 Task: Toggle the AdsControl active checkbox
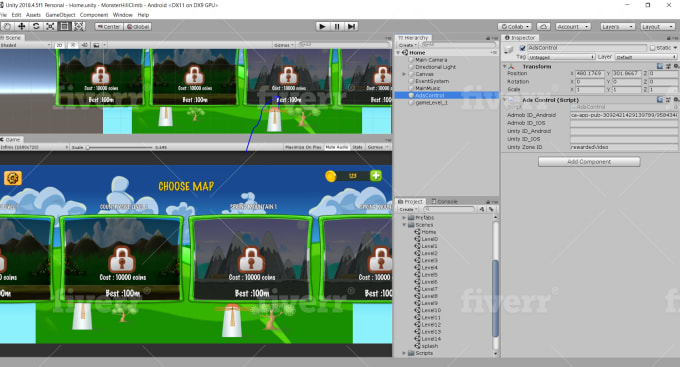(x=522, y=48)
